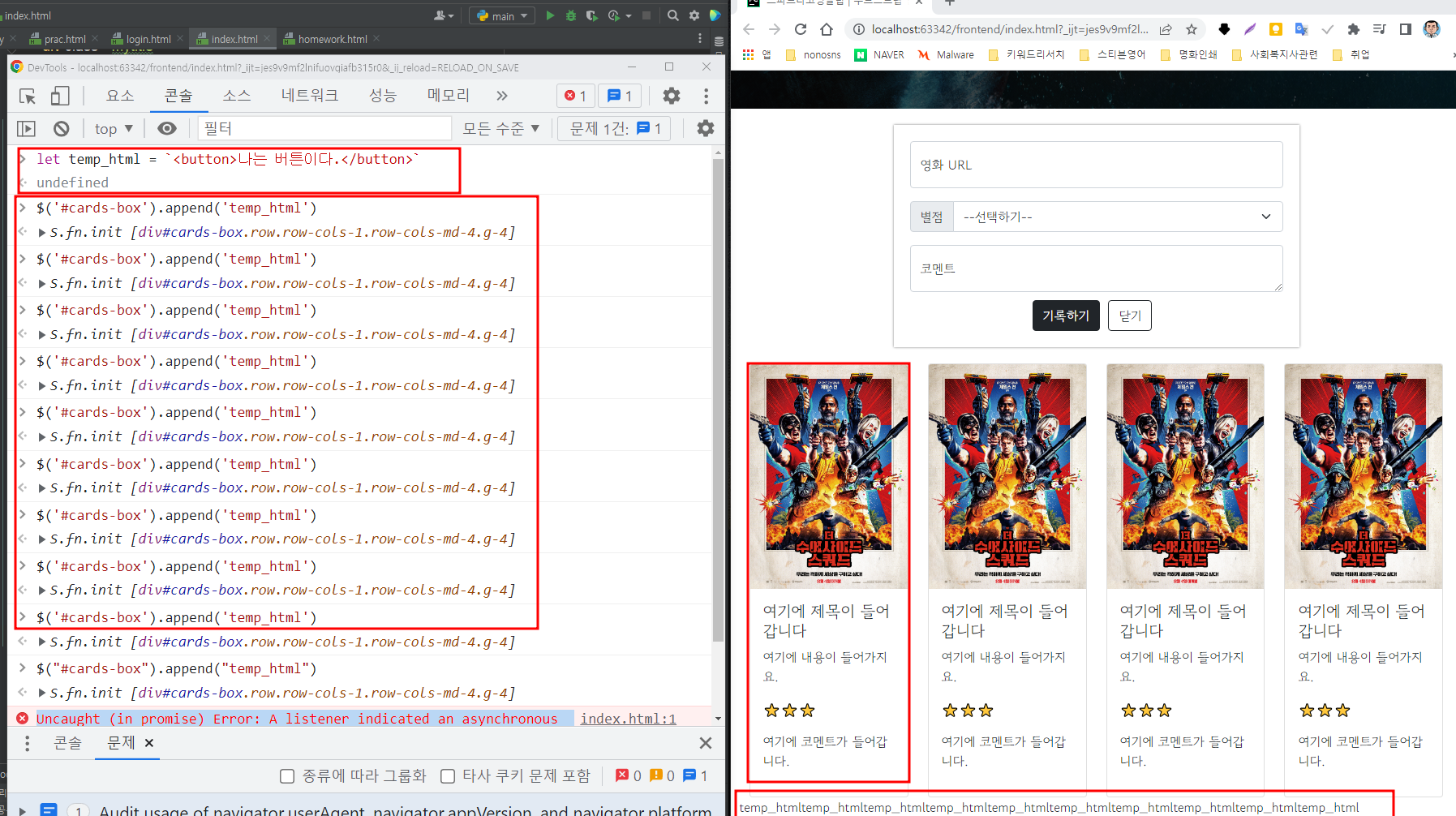Open the Google Translate extension icon
The width and height of the screenshot is (1456, 816).
(1302, 29)
